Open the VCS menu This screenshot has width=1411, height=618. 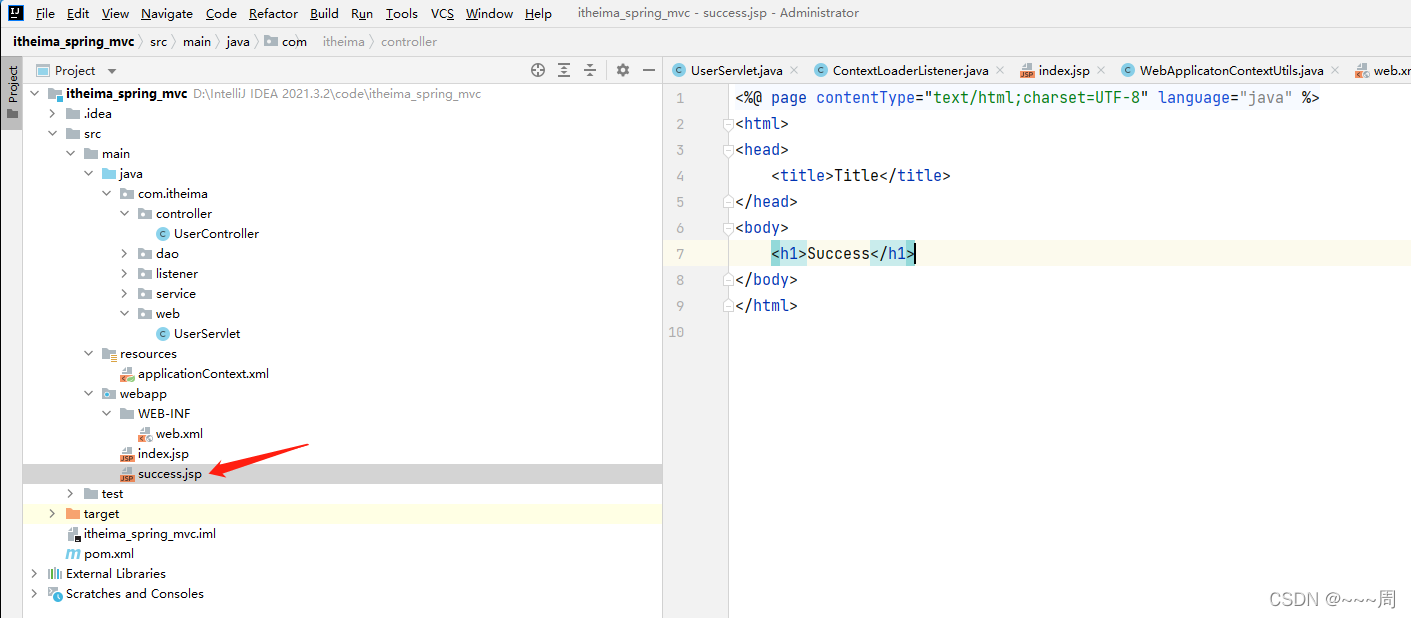click(x=442, y=13)
